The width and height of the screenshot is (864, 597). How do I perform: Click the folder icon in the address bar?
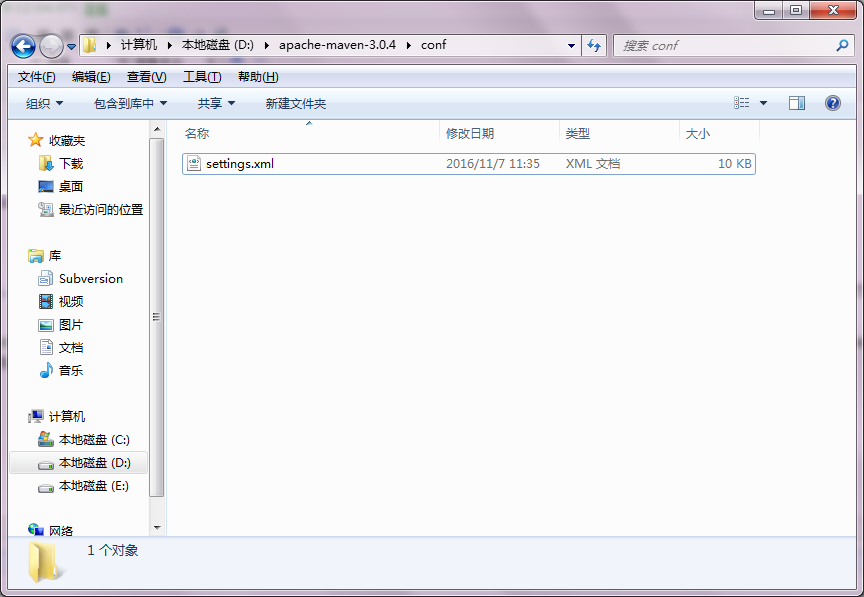coord(90,45)
